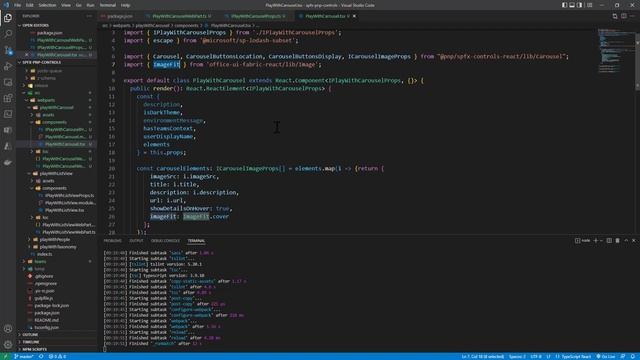Click the master branch indicator
Screen dimensions: 640x360
[x=24, y=356]
